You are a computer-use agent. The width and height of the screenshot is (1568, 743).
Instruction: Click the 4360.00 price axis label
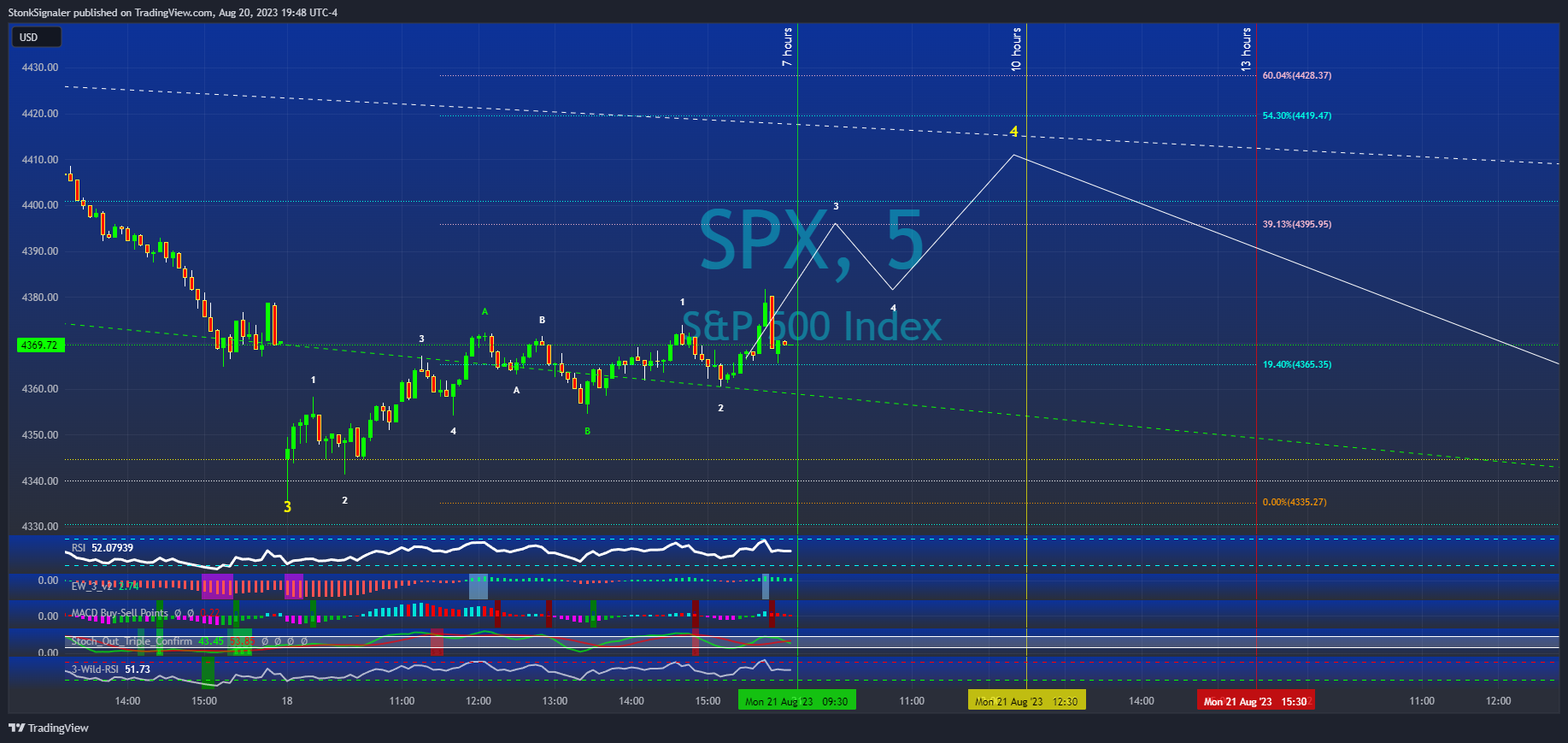(40, 389)
